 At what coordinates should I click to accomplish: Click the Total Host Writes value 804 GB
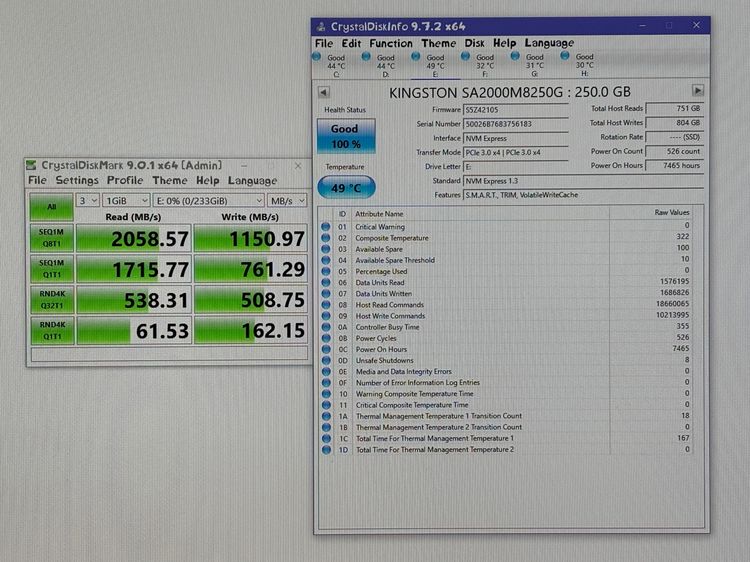674,123
